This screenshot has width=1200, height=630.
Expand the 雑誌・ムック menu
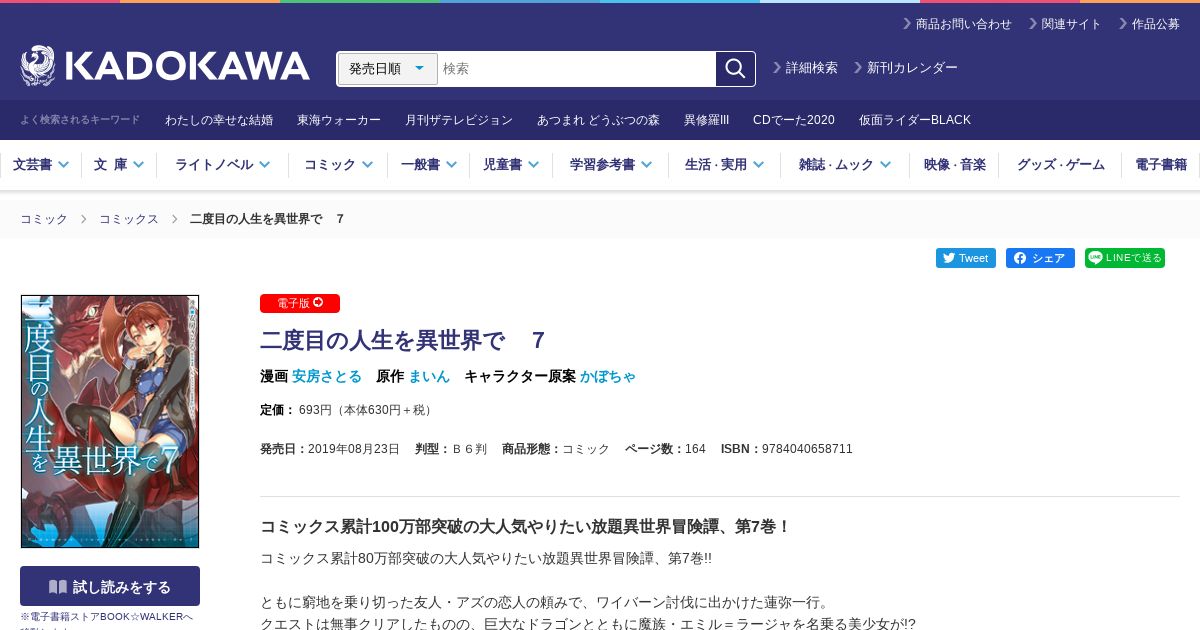pos(845,165)
